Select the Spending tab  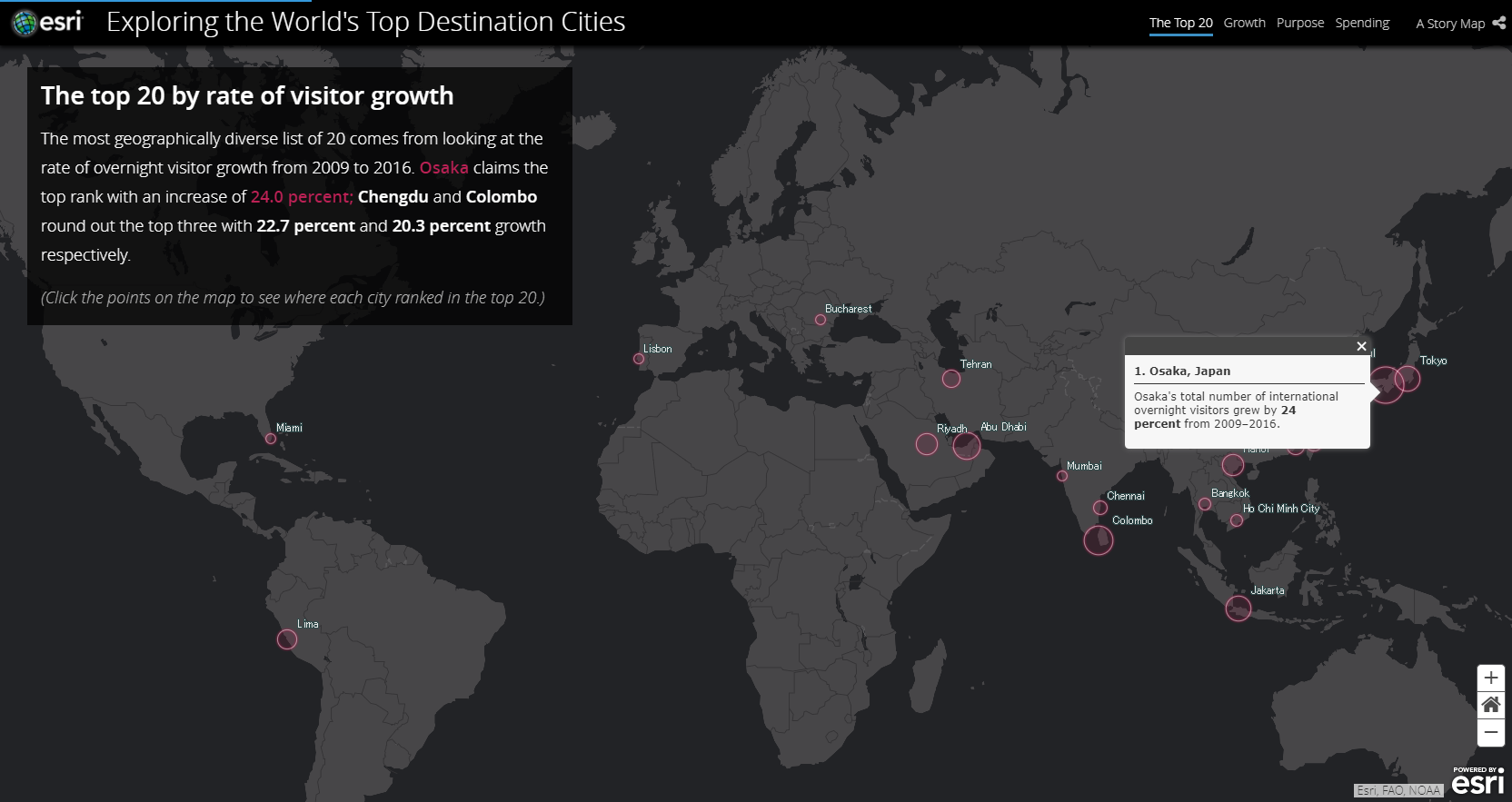click(x=1361, y=23)
